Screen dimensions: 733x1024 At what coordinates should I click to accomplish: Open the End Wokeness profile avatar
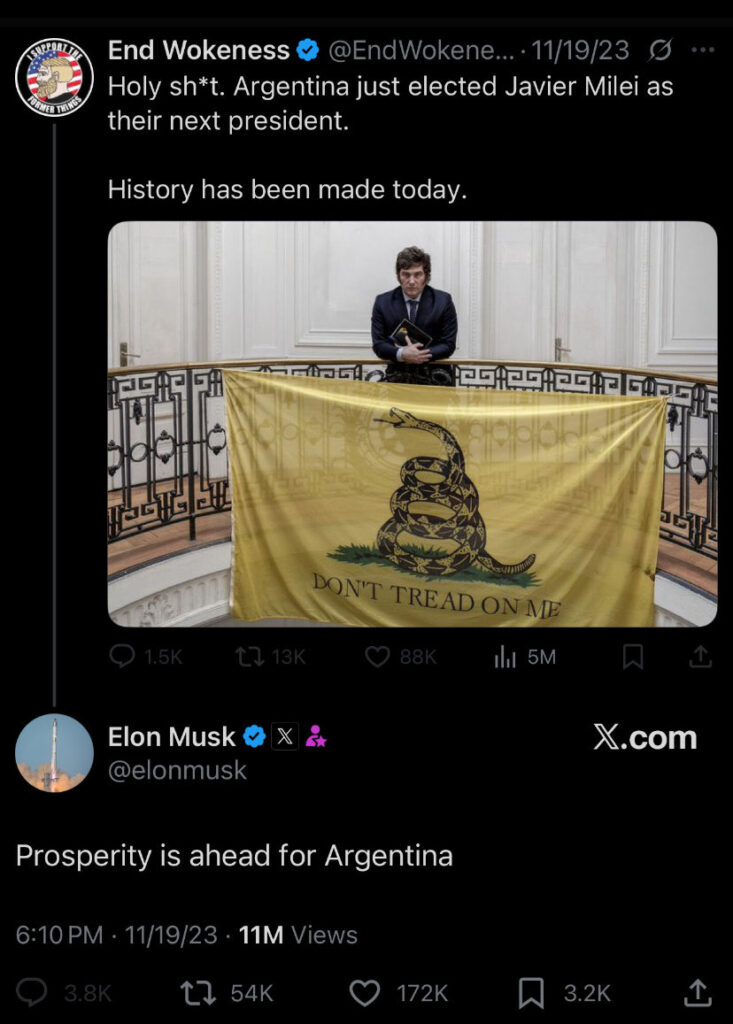point(54,77)
